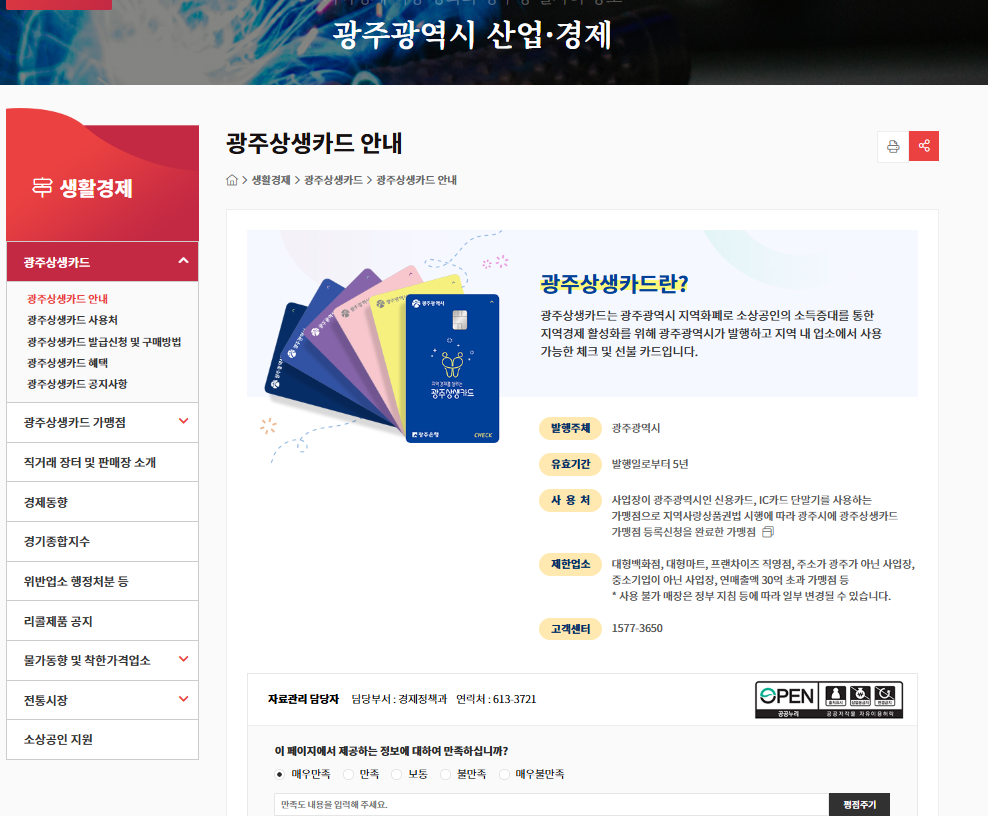The height and width of the screenshot is (816, 988).
Task: Click the red share icon
Action: (924, 146)
